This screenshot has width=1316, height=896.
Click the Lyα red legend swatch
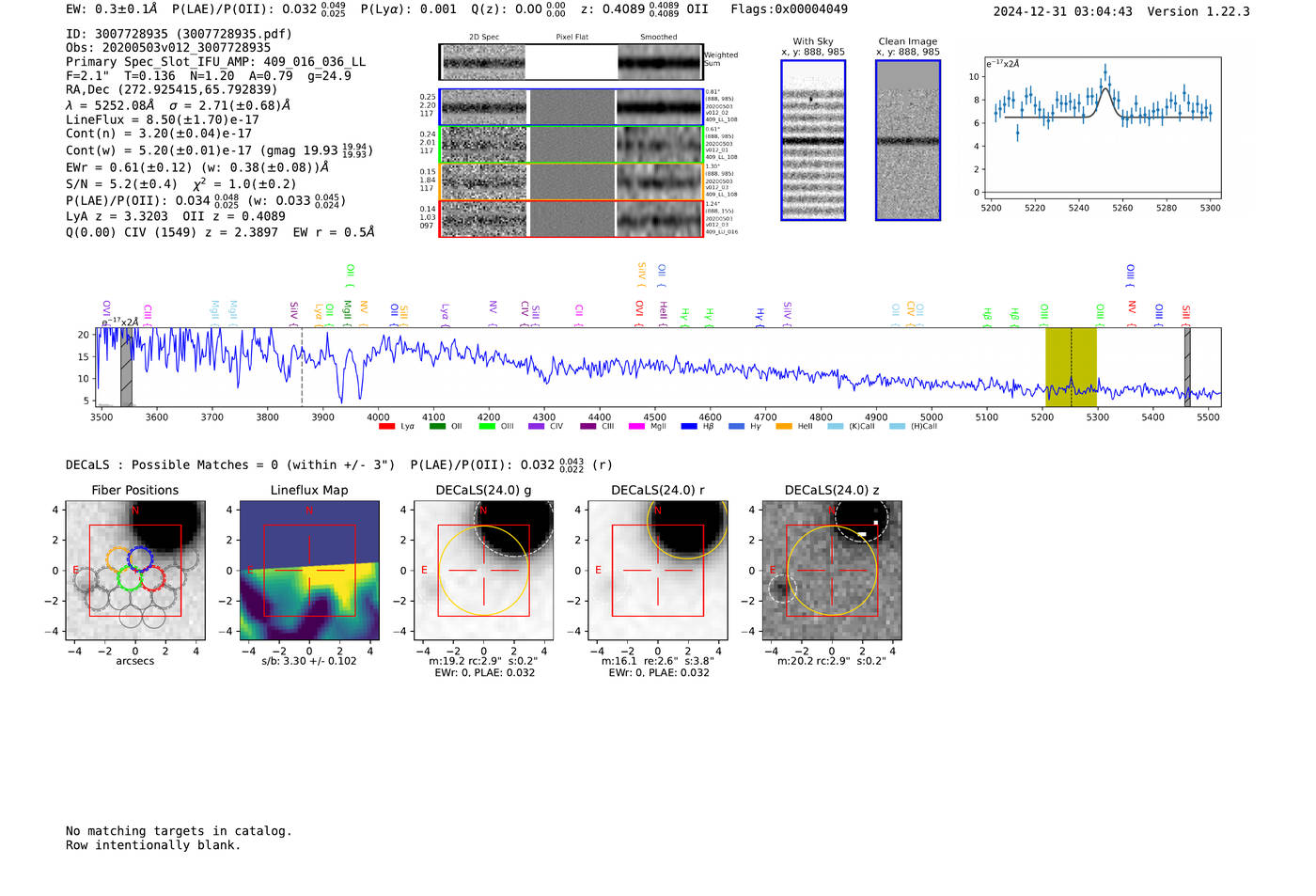(386, 427)
